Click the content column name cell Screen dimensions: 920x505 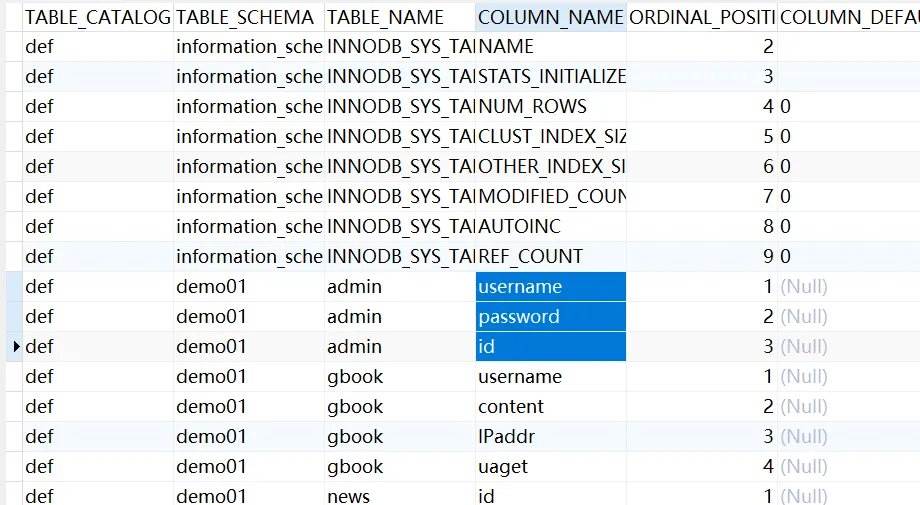pyautogui.click(x=550, y=407)
